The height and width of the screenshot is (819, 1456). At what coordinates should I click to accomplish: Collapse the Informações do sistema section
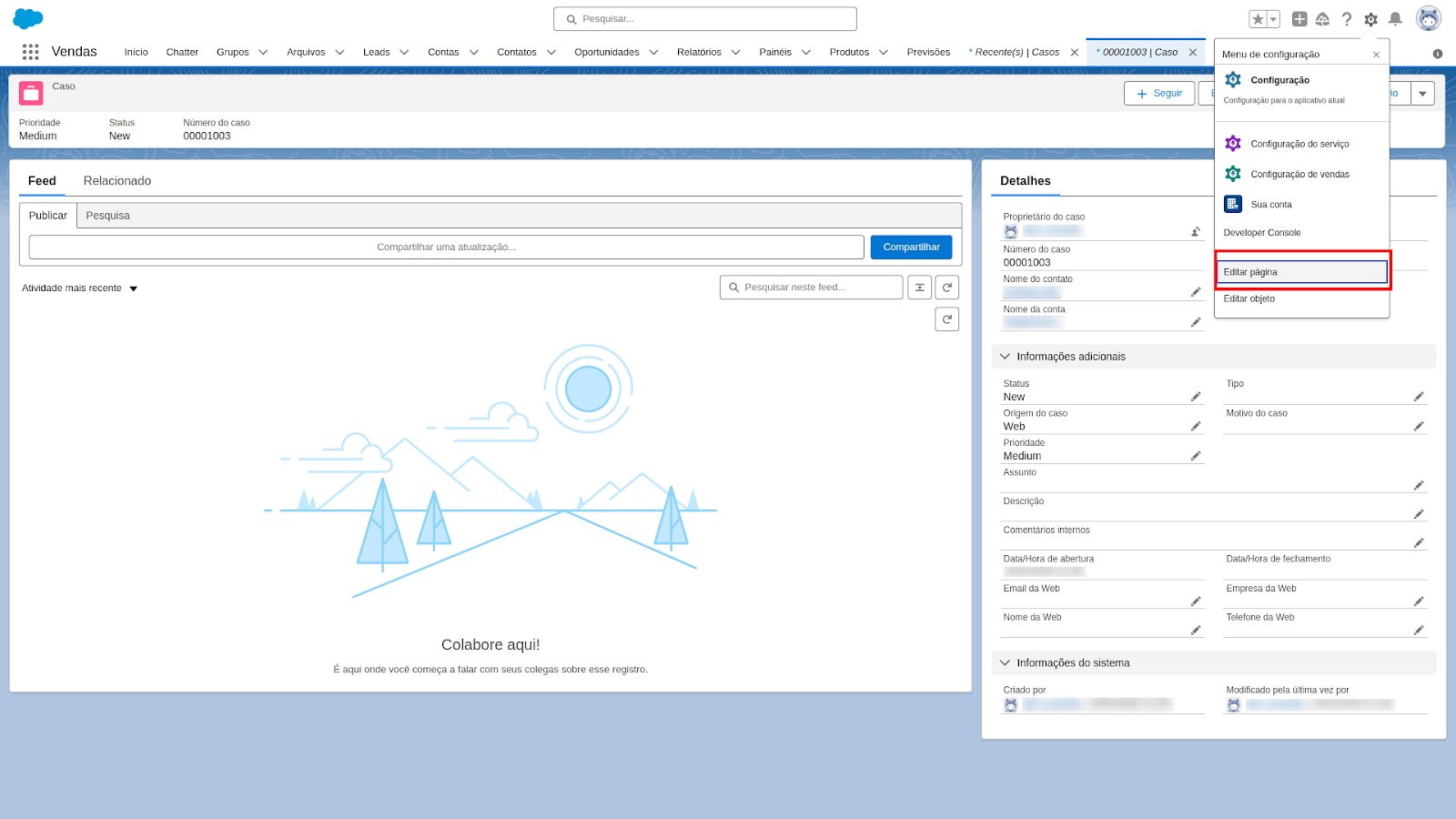coord(1006,663)
